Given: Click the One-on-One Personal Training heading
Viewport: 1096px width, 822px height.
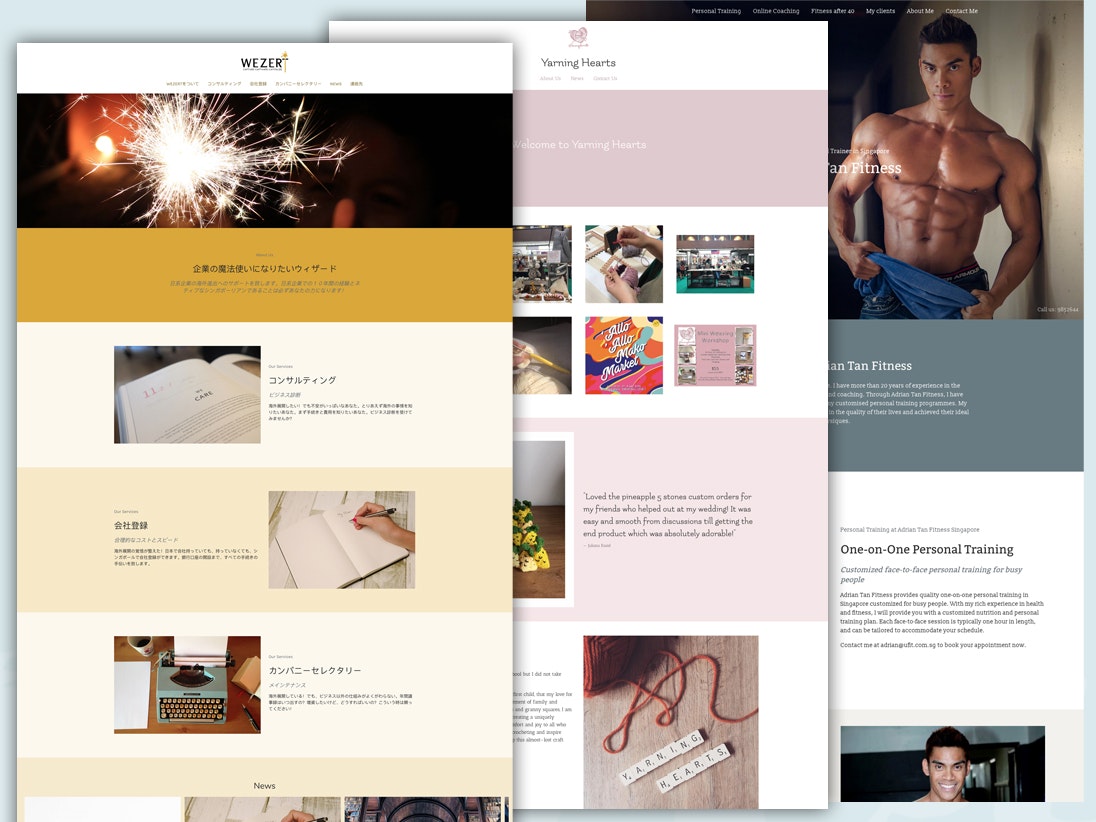Looking at the screenshot, I should (927, 549).
